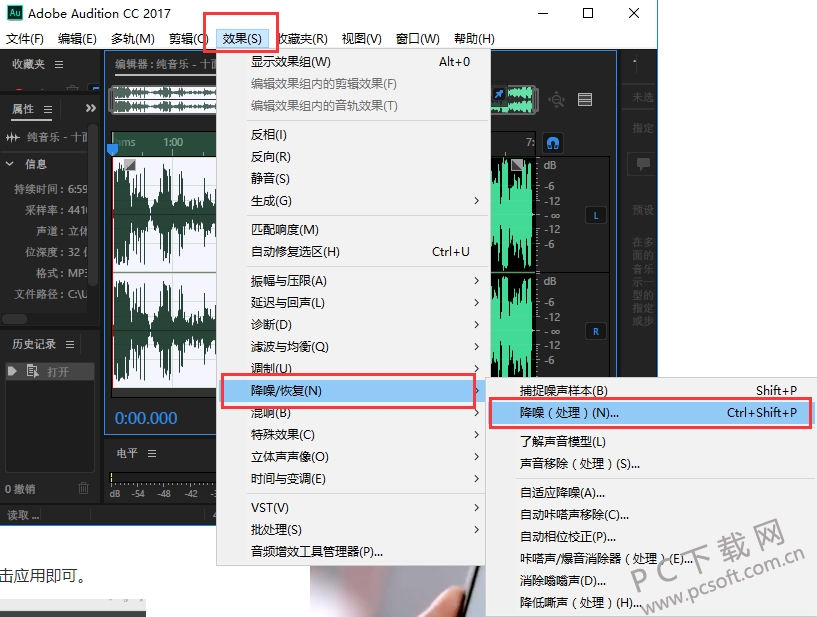Choose 降低嘶声（处理）(H)... entry
The image size is (817, 617).
(651, 602)
